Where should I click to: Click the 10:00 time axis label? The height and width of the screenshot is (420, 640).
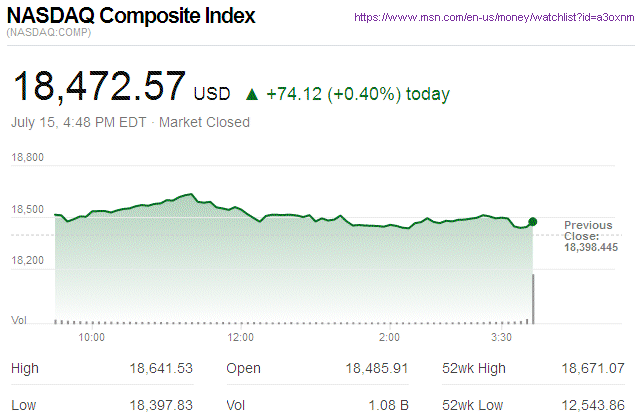click(92, 337)
